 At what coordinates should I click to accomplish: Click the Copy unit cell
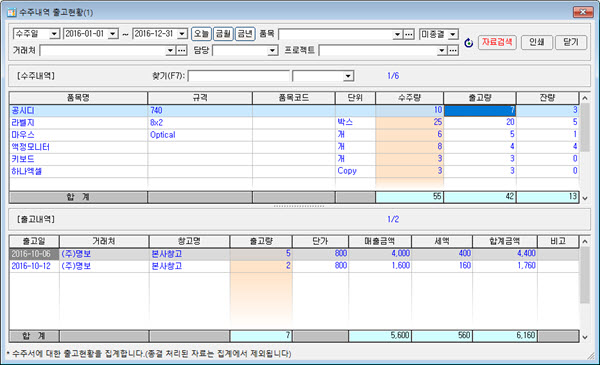pyautogui.click(x=355, y=171)
